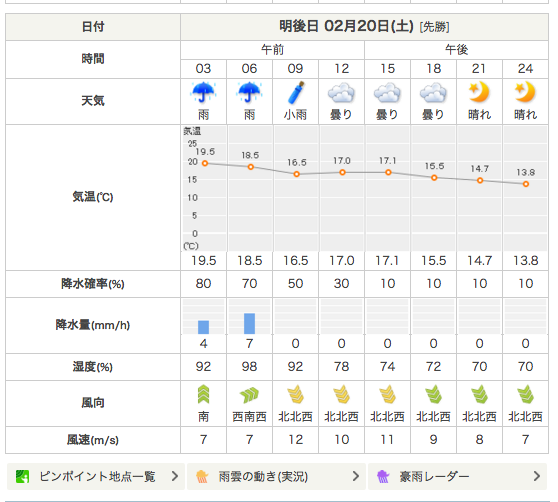The height and width of the screenshot is (502, 558).
Task: Click the 湿度(%) row label
Action: [93, 366]
